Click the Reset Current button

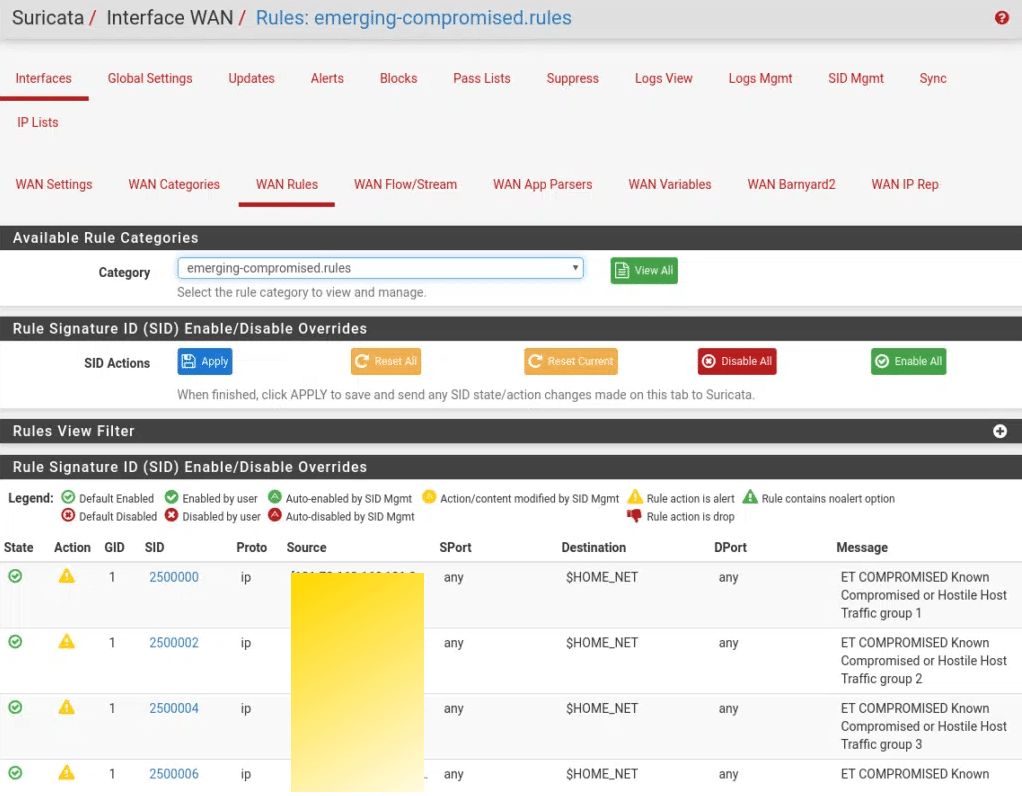click(570, 362)
